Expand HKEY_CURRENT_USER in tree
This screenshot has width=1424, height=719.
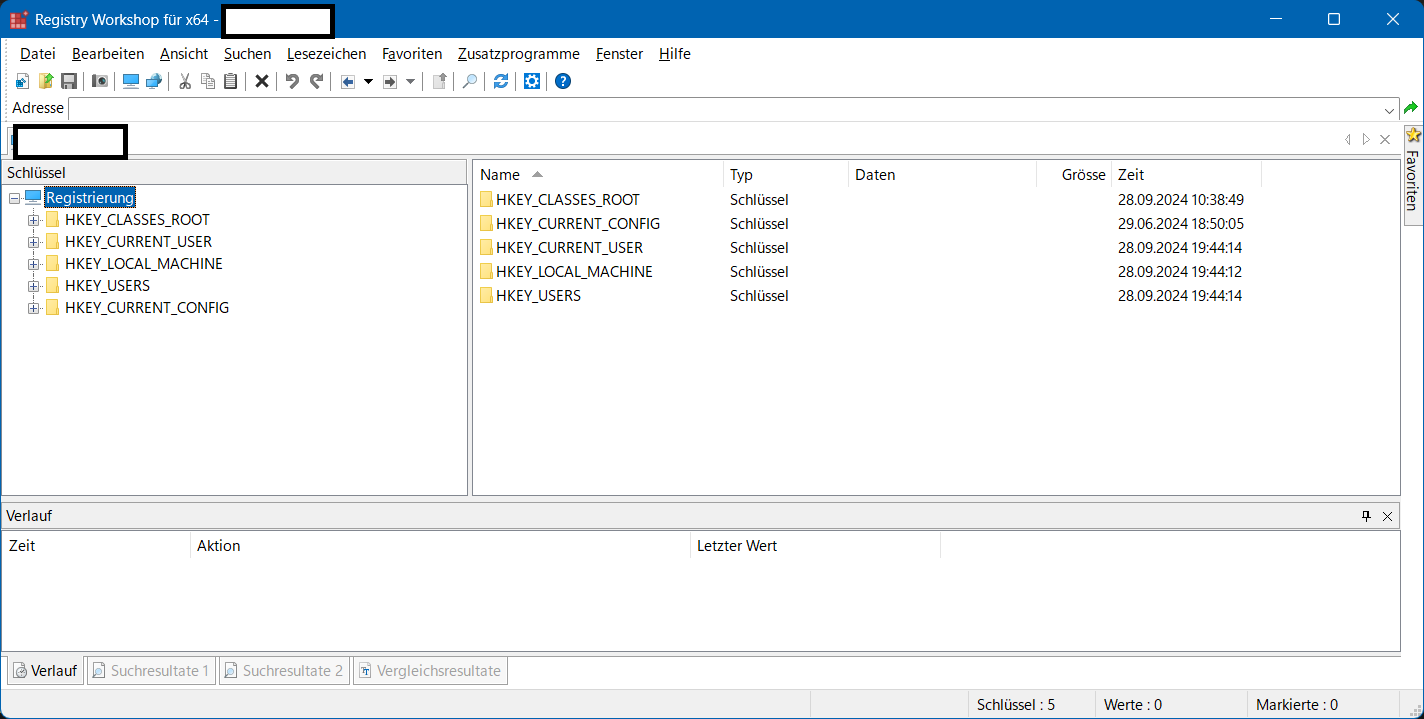click(x=34, y=242)
